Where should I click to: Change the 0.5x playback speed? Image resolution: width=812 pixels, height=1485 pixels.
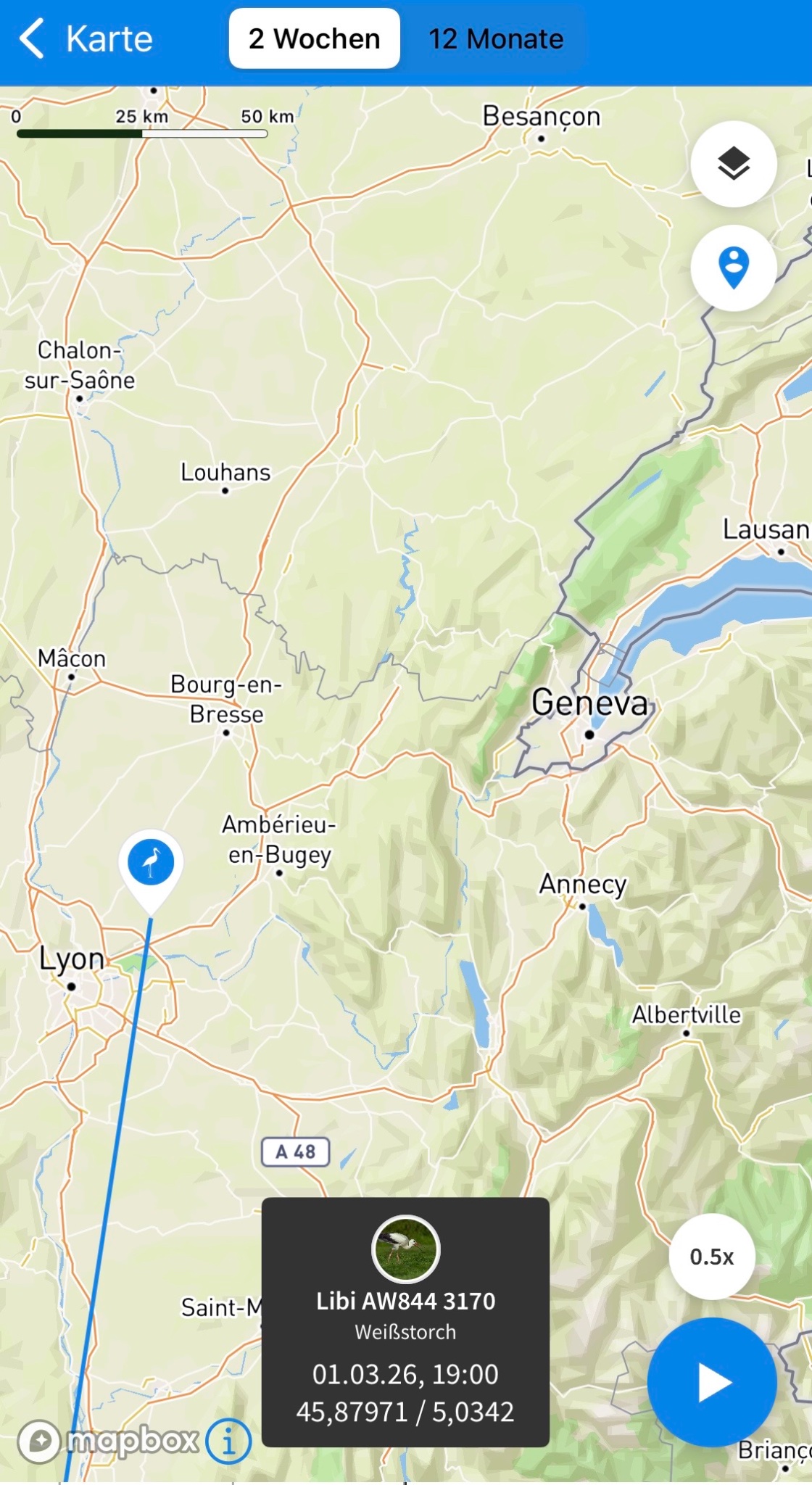[x=712, y=1257]
